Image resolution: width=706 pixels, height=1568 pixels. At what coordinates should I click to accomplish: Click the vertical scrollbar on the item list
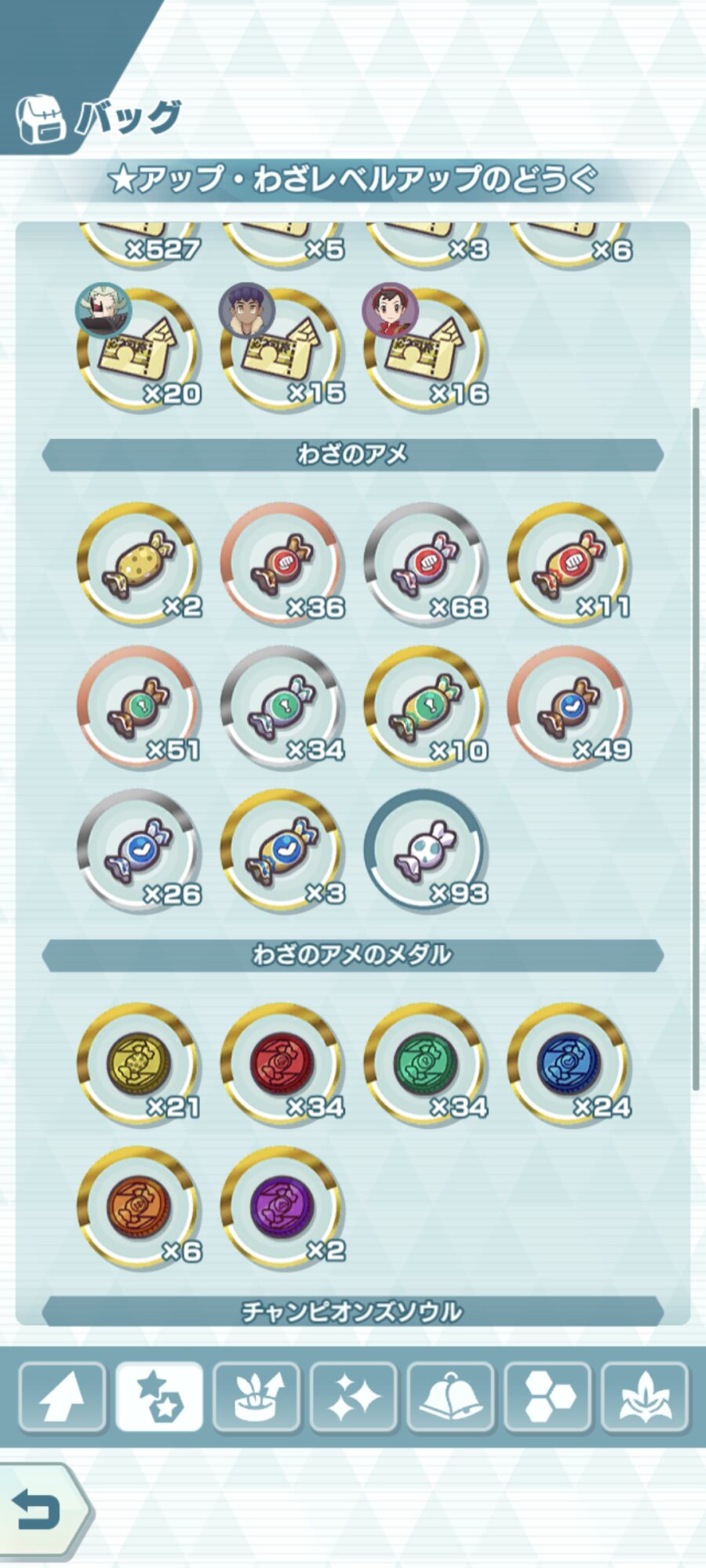tap(696, 749)
